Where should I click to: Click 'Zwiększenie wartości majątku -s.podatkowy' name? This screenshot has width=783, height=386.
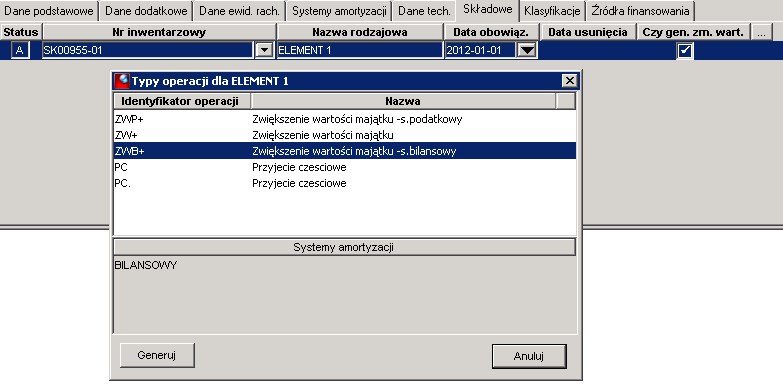click(357, 119)
